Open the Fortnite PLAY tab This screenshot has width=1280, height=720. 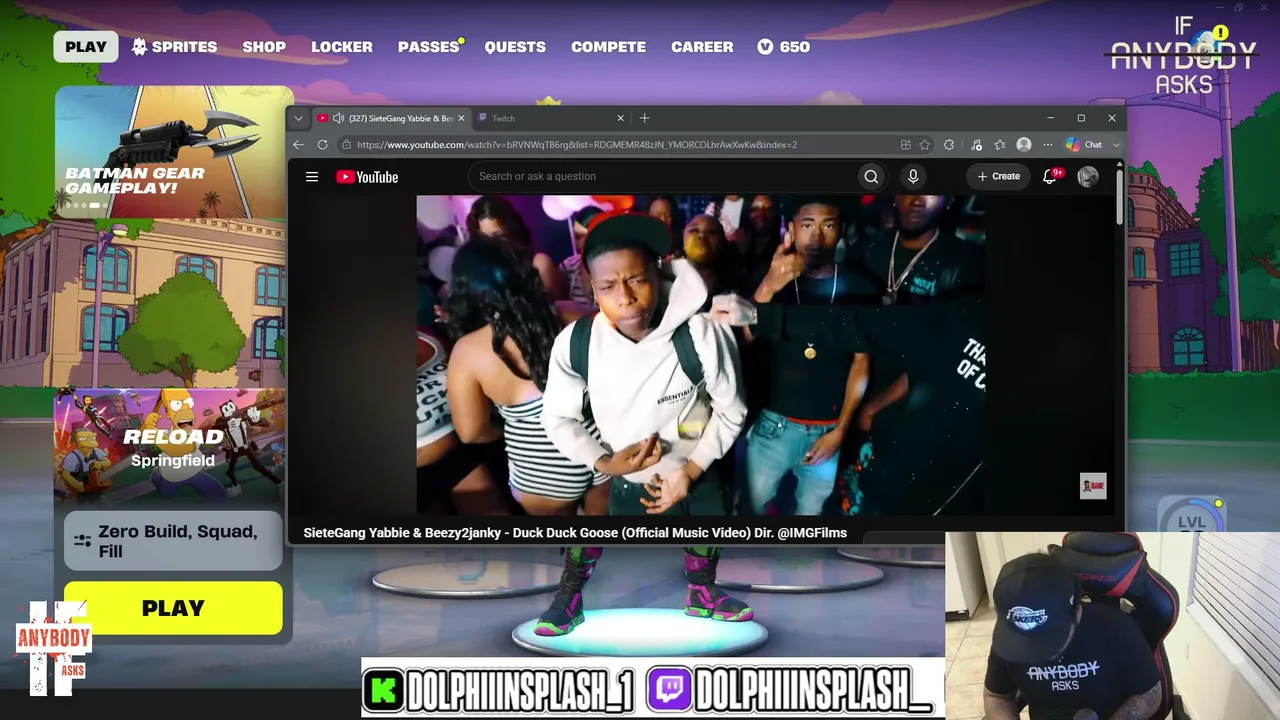(86, 47)
